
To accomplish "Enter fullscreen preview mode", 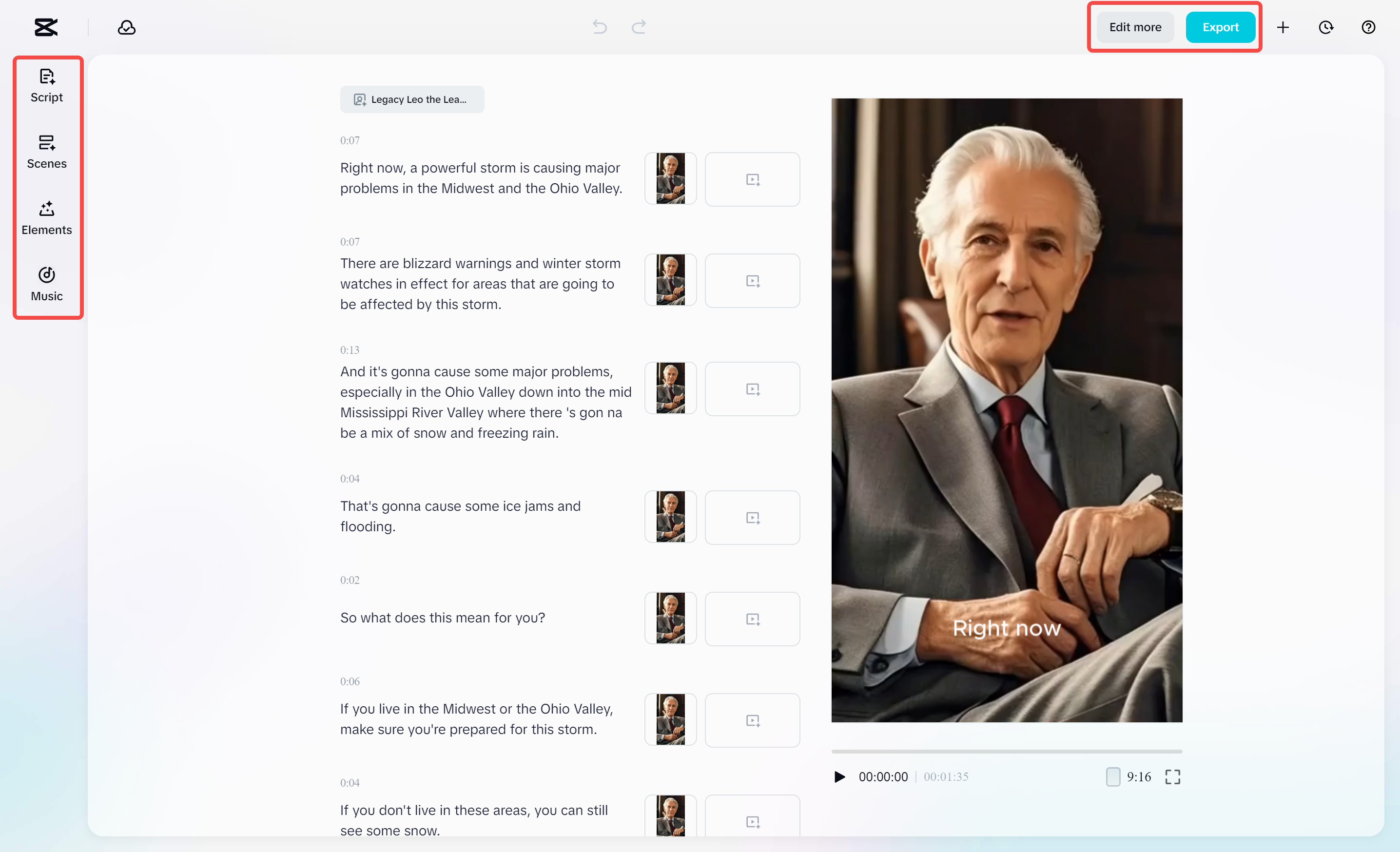I will tap(1173, 776).
